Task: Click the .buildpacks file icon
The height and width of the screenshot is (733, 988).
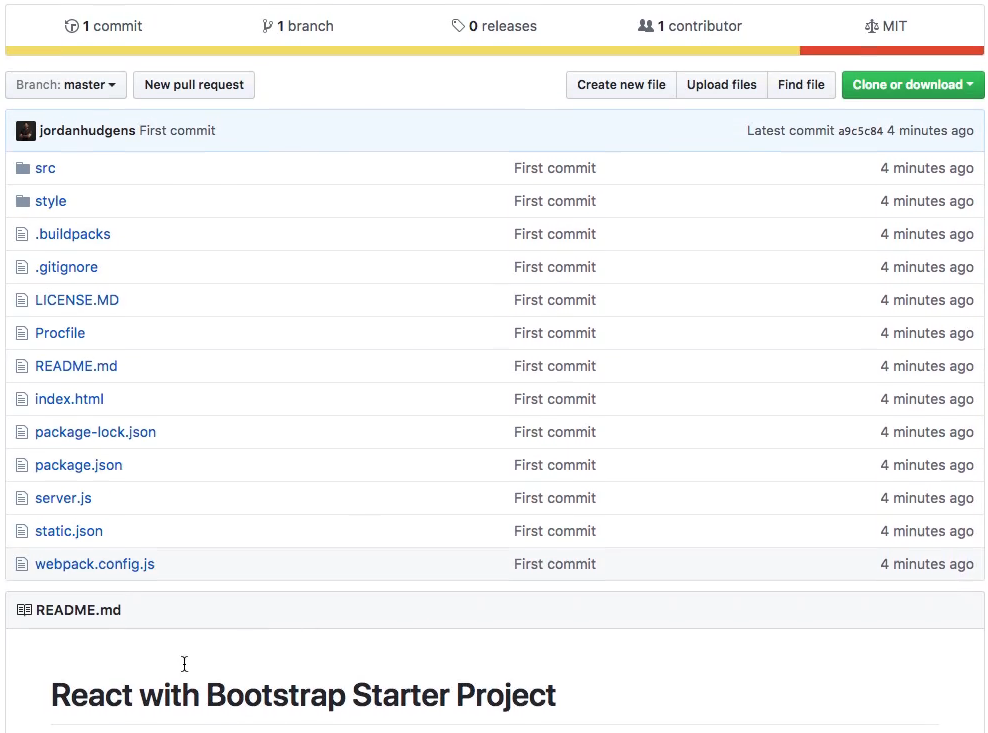Action: (22, 234)
